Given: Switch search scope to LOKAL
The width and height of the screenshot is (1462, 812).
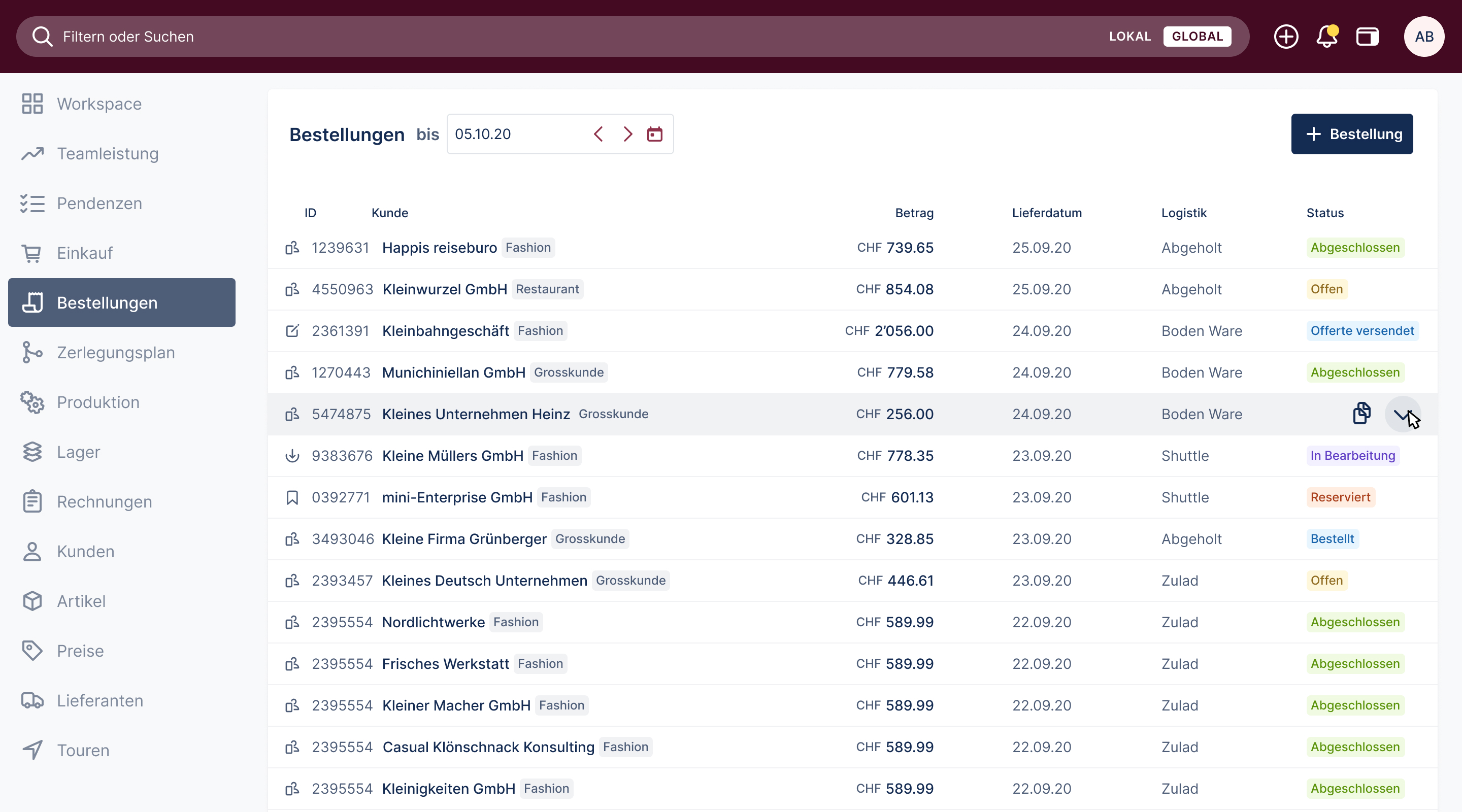Looking at the screenshot, I should (1129, 37).
